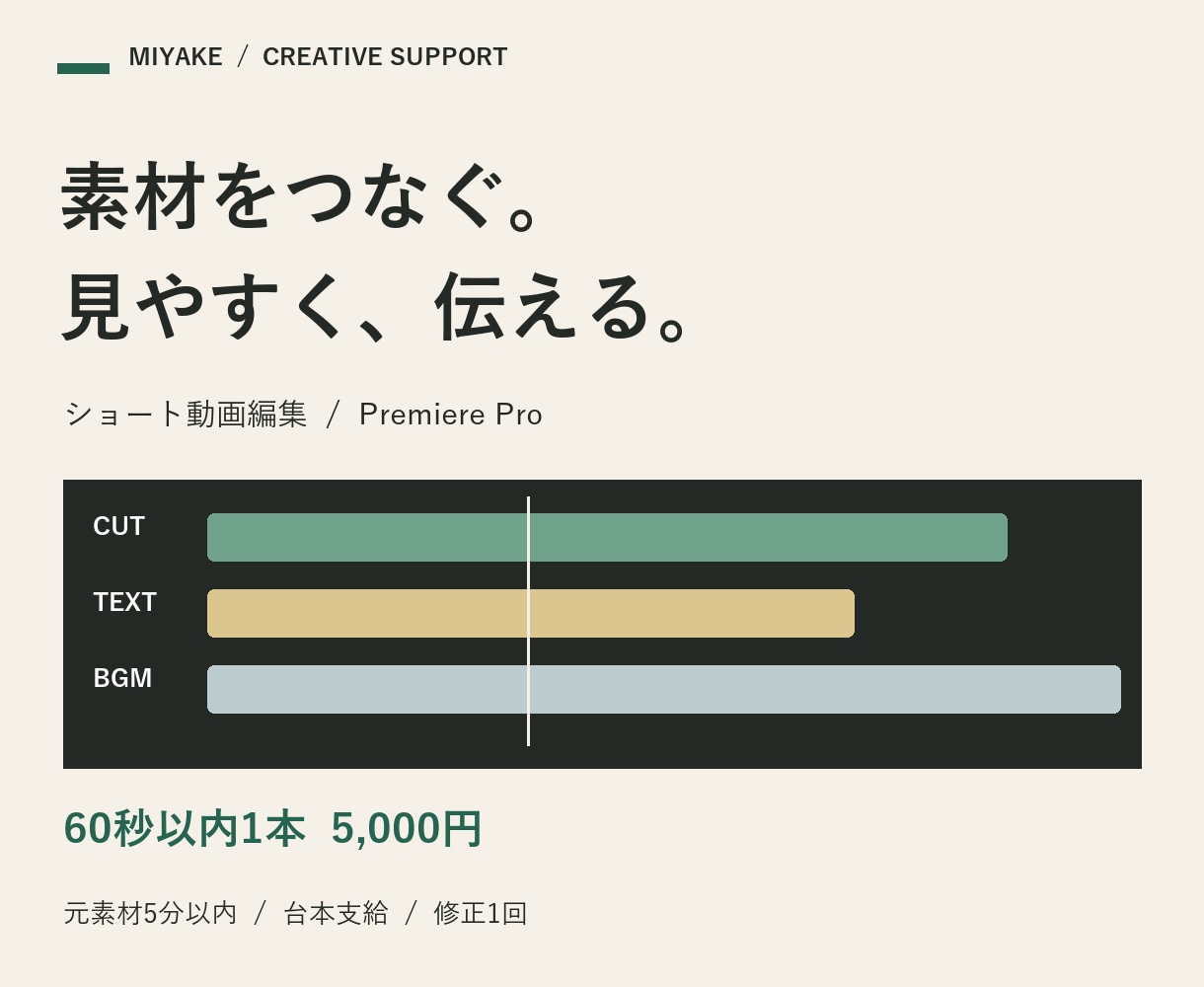
Task: Select the CUT track label
Action: tap(119, 526)
